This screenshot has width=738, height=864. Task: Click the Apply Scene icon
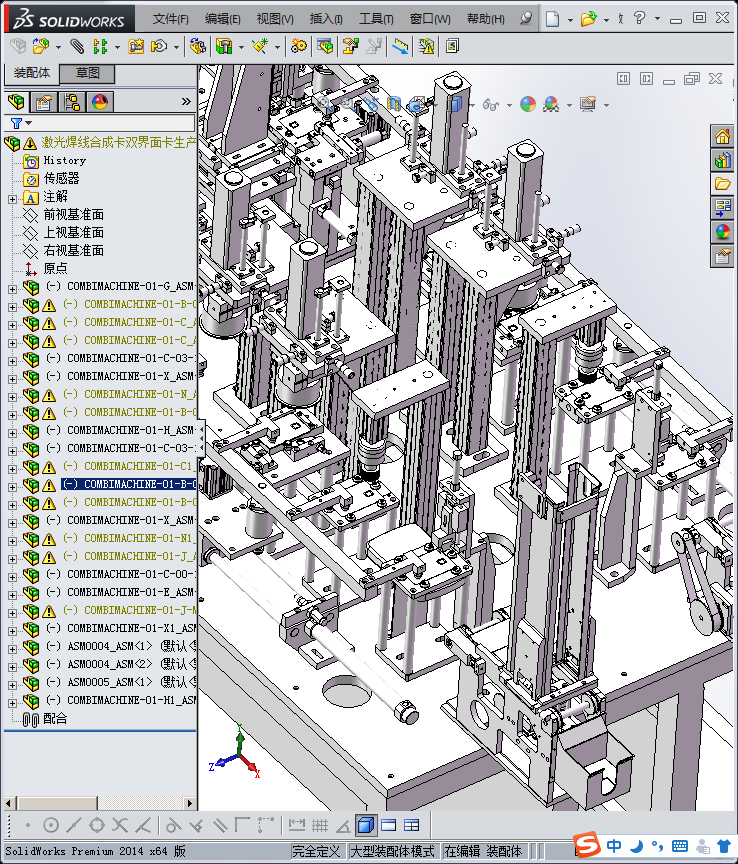tap(551, 104)
